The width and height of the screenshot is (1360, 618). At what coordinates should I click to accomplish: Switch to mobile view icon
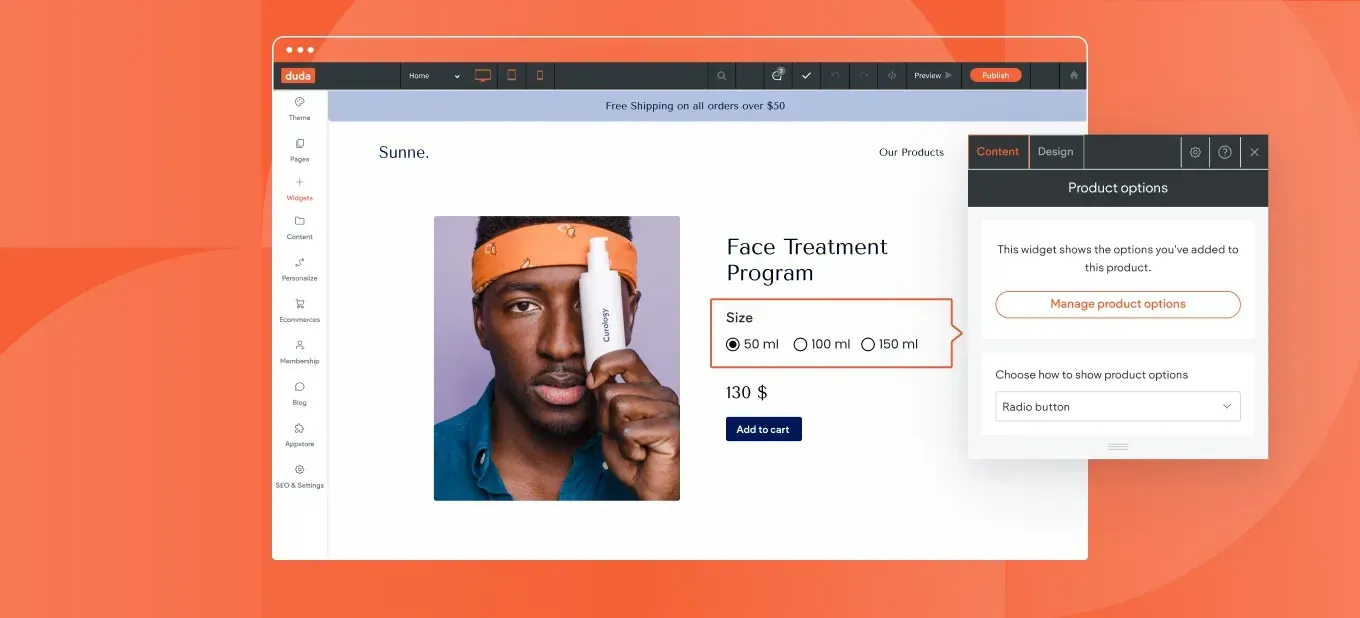coord(540,76)
